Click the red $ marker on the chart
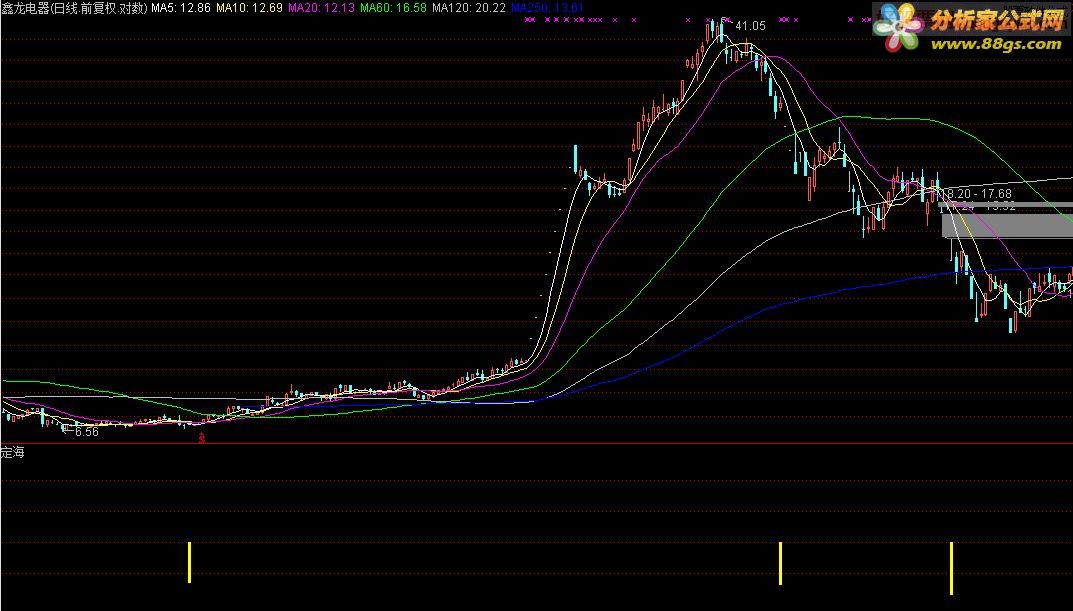The width and height of the screenshot is (1073, 611). click(201, 438)
